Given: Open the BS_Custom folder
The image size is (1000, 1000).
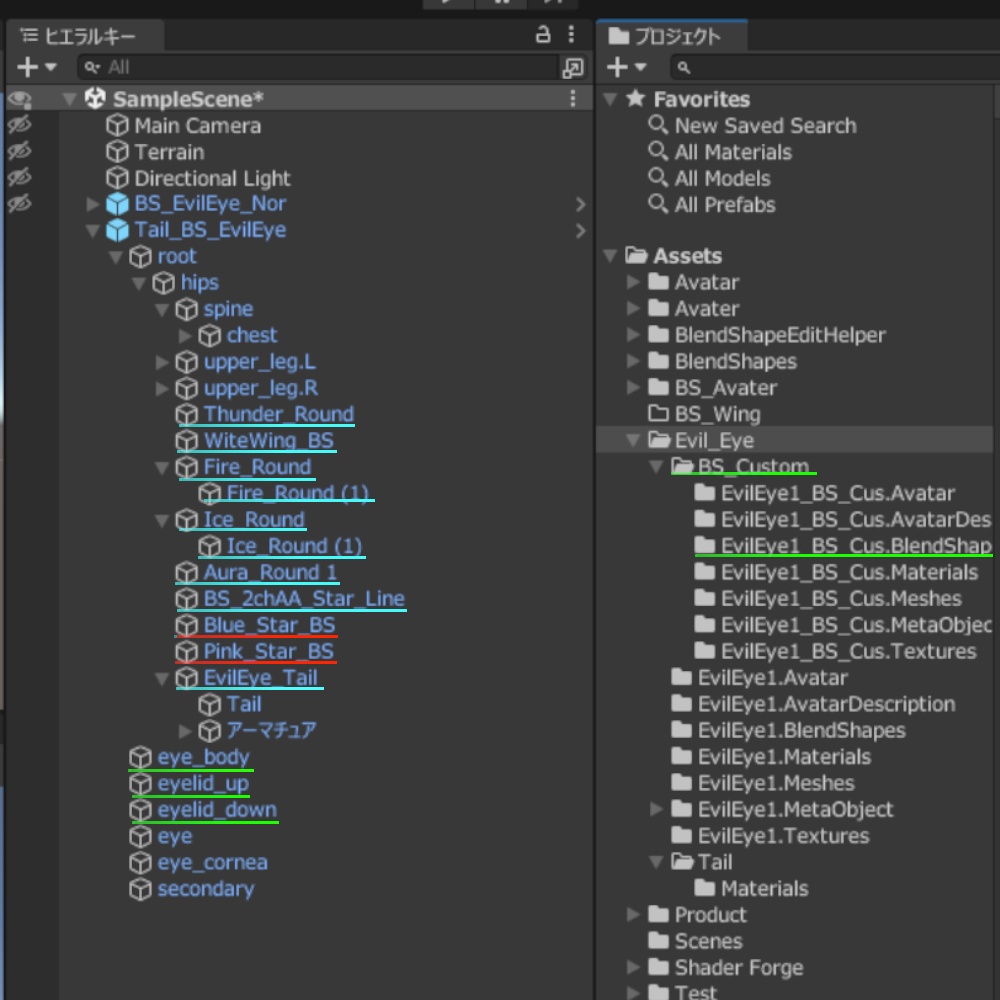Looking at the screenshot, I should (x=753, y=466).
